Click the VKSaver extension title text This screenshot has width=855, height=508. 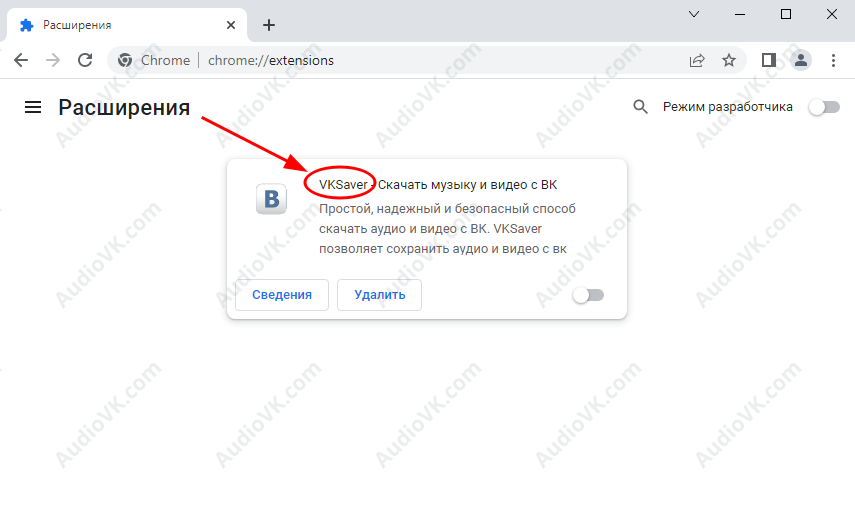[438, 185]
